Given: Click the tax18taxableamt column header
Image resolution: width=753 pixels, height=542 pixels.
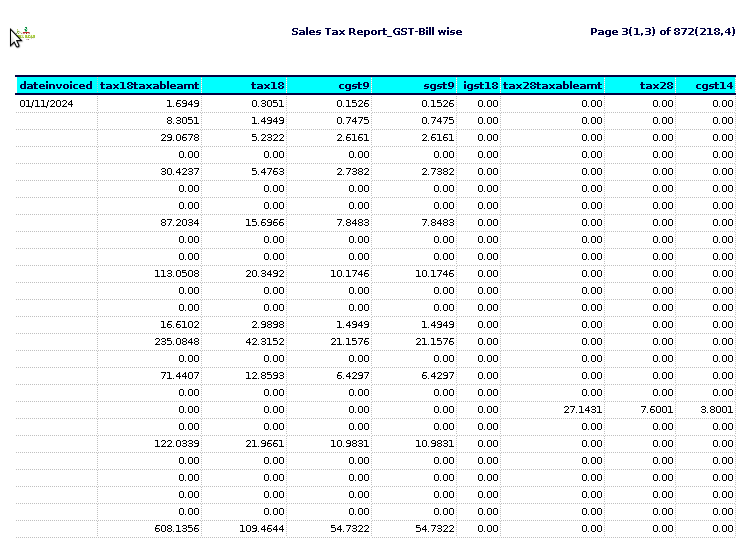Looking at the screenshot, I should 149,85.
